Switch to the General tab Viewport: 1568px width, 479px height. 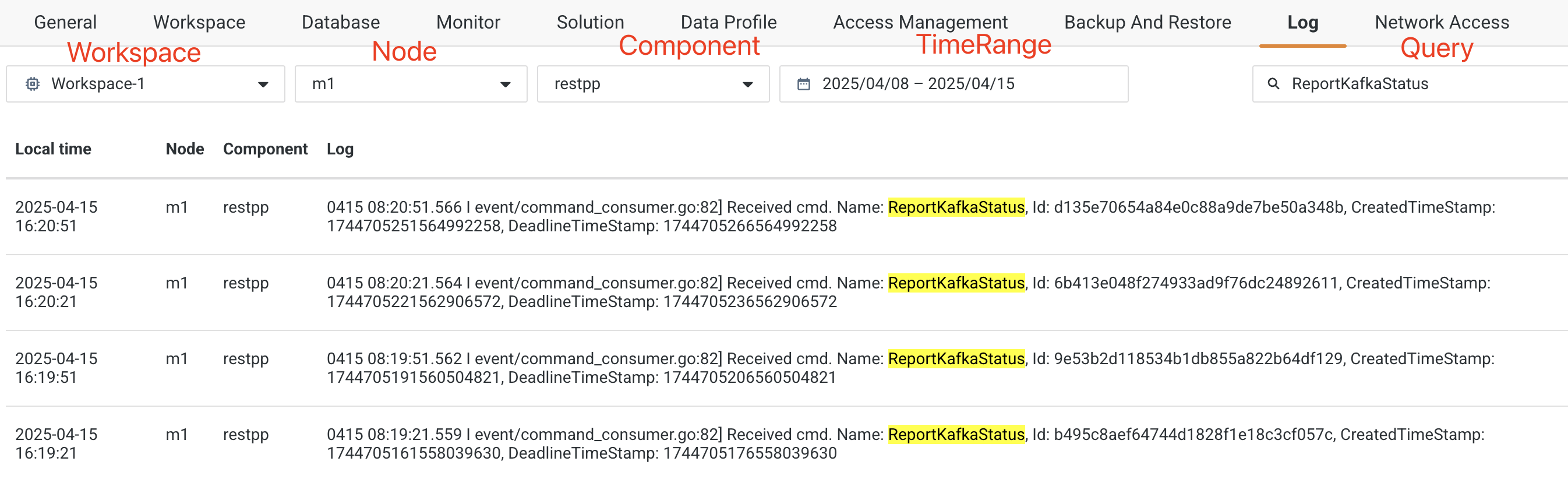pyautogui.click(x=65, y=23)
